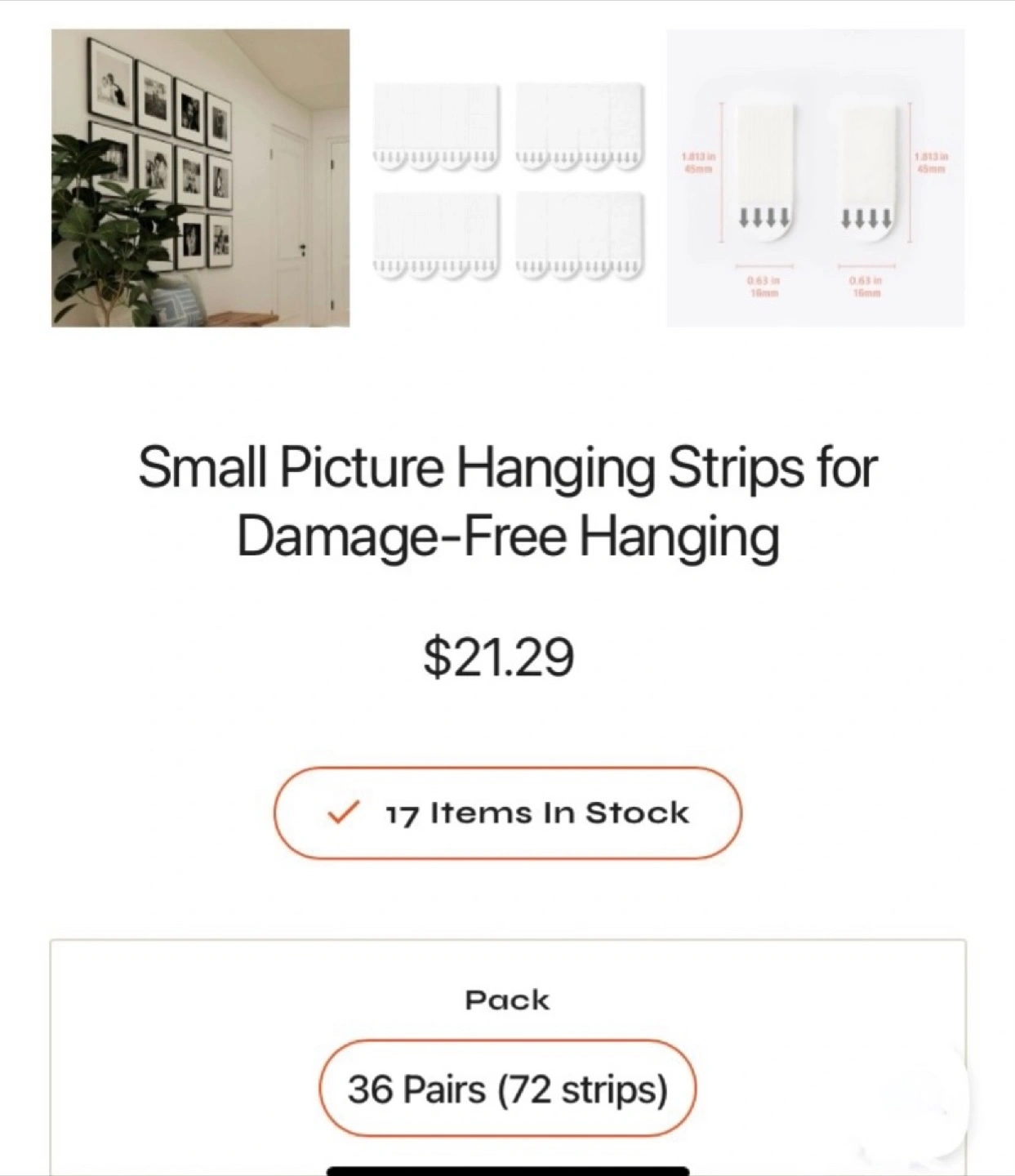
Task: Click the $21.29 price
Action: pos(499,657)
